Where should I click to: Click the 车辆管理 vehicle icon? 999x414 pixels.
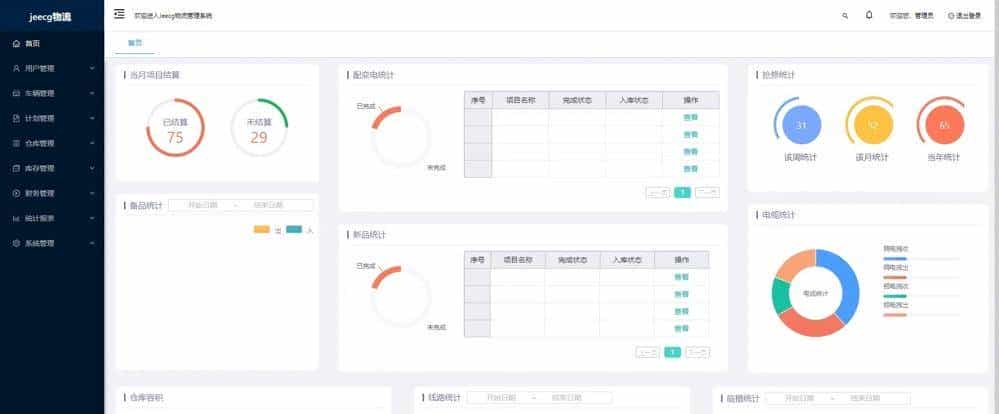16,93
